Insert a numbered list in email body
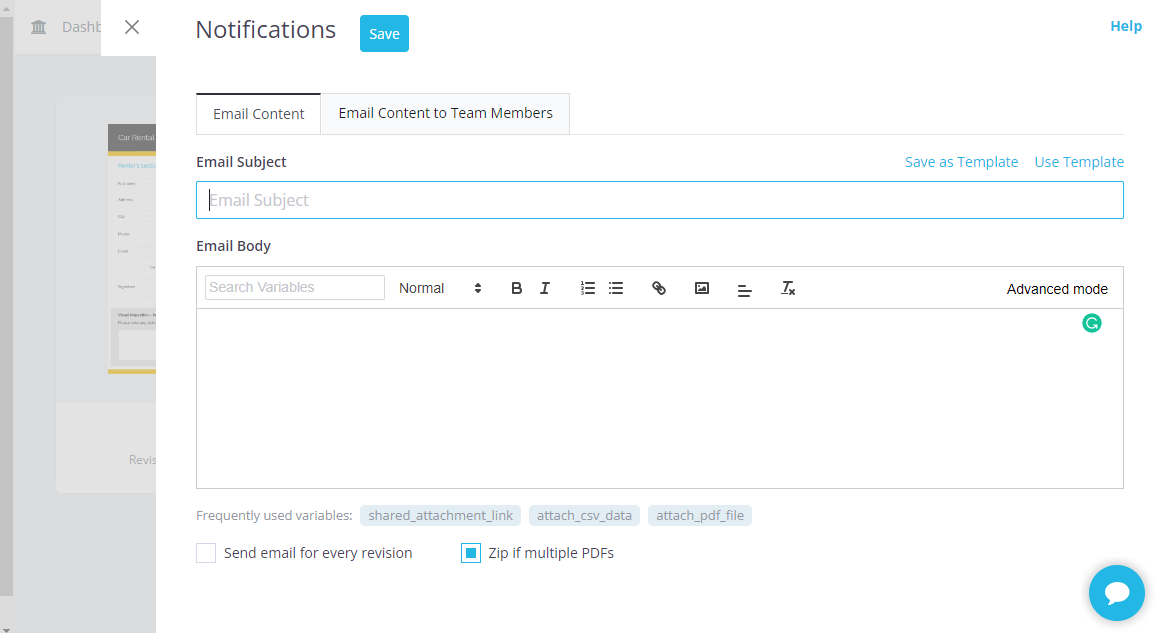The image size is (1161, 633). tap(588, 288)
